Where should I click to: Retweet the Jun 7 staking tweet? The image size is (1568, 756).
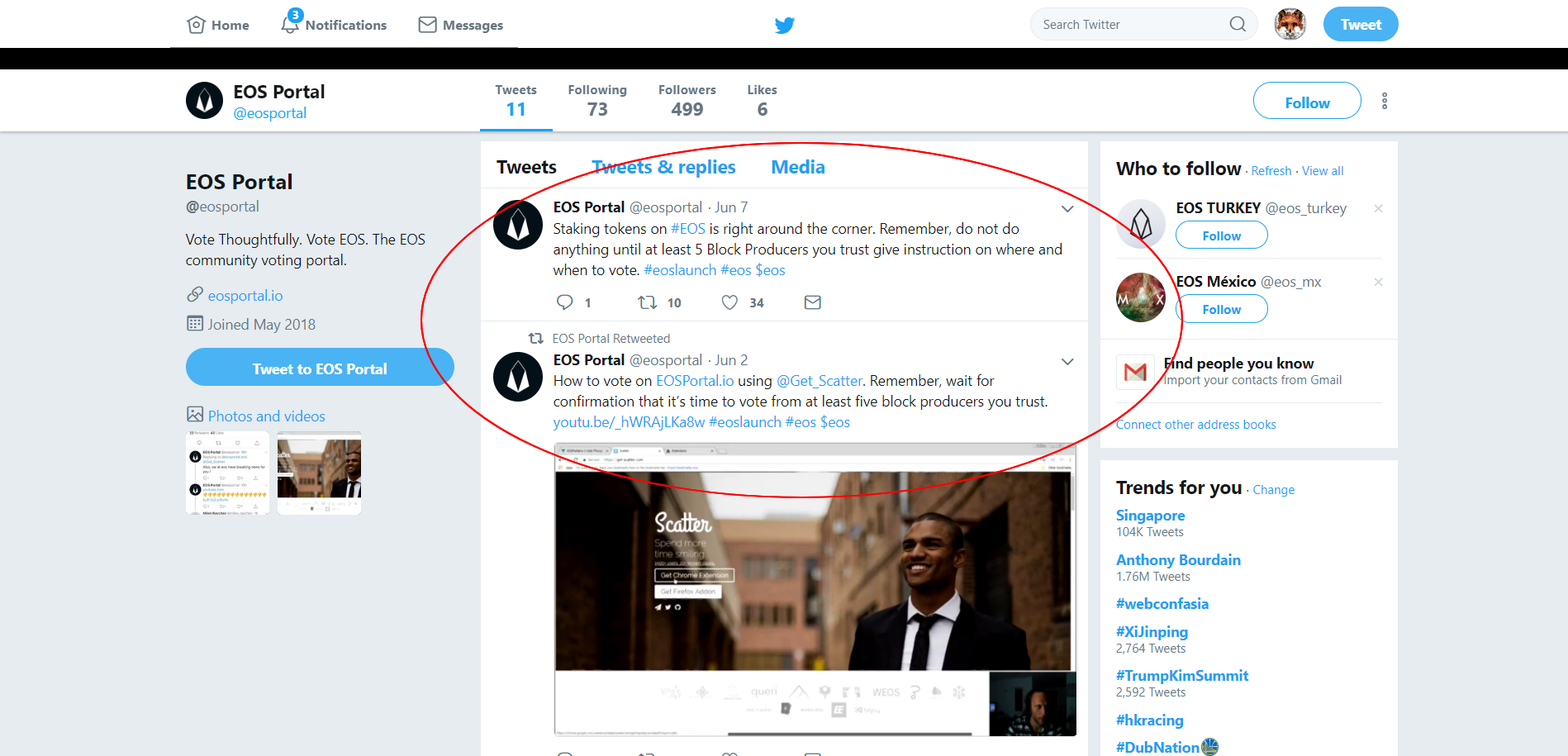647,302
